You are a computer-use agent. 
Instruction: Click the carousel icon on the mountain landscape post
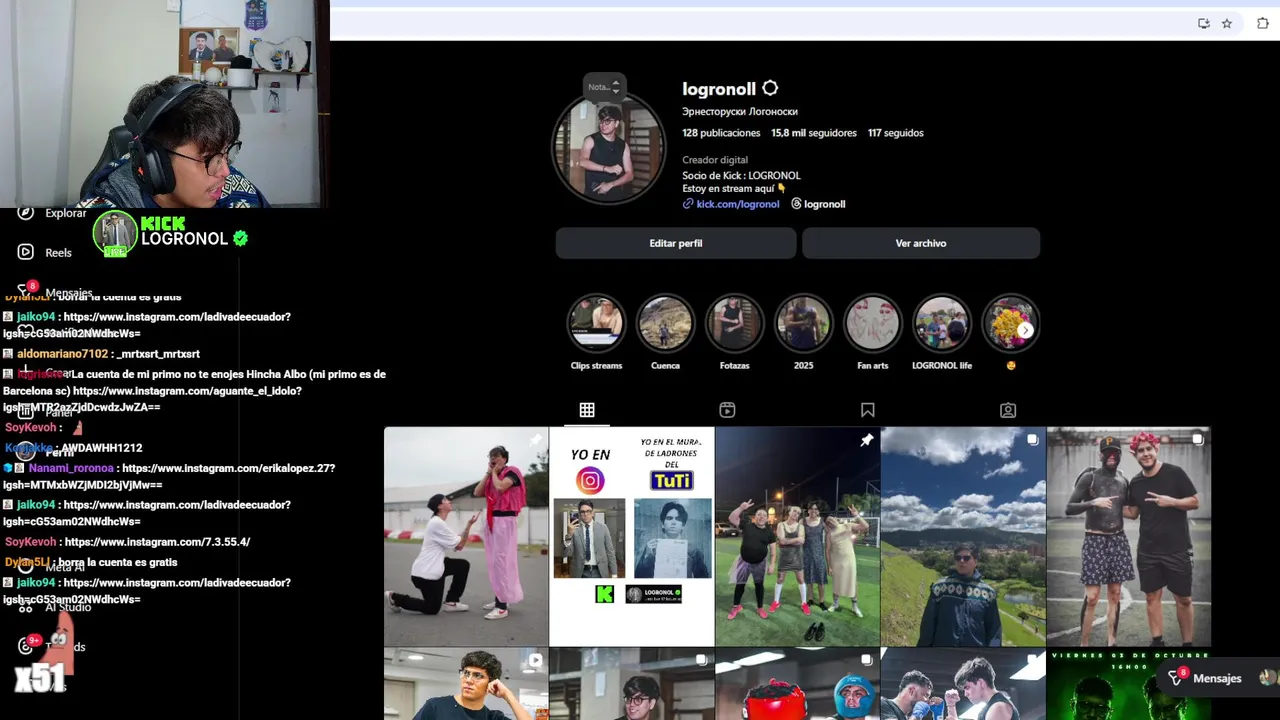click(x=1032, y=440)
